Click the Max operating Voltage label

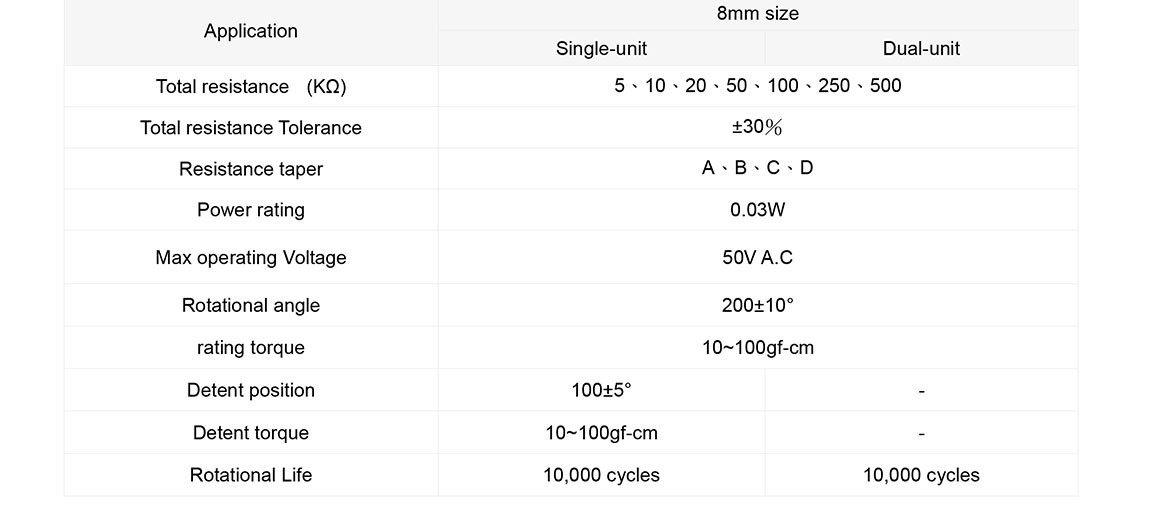pos(251,258)
